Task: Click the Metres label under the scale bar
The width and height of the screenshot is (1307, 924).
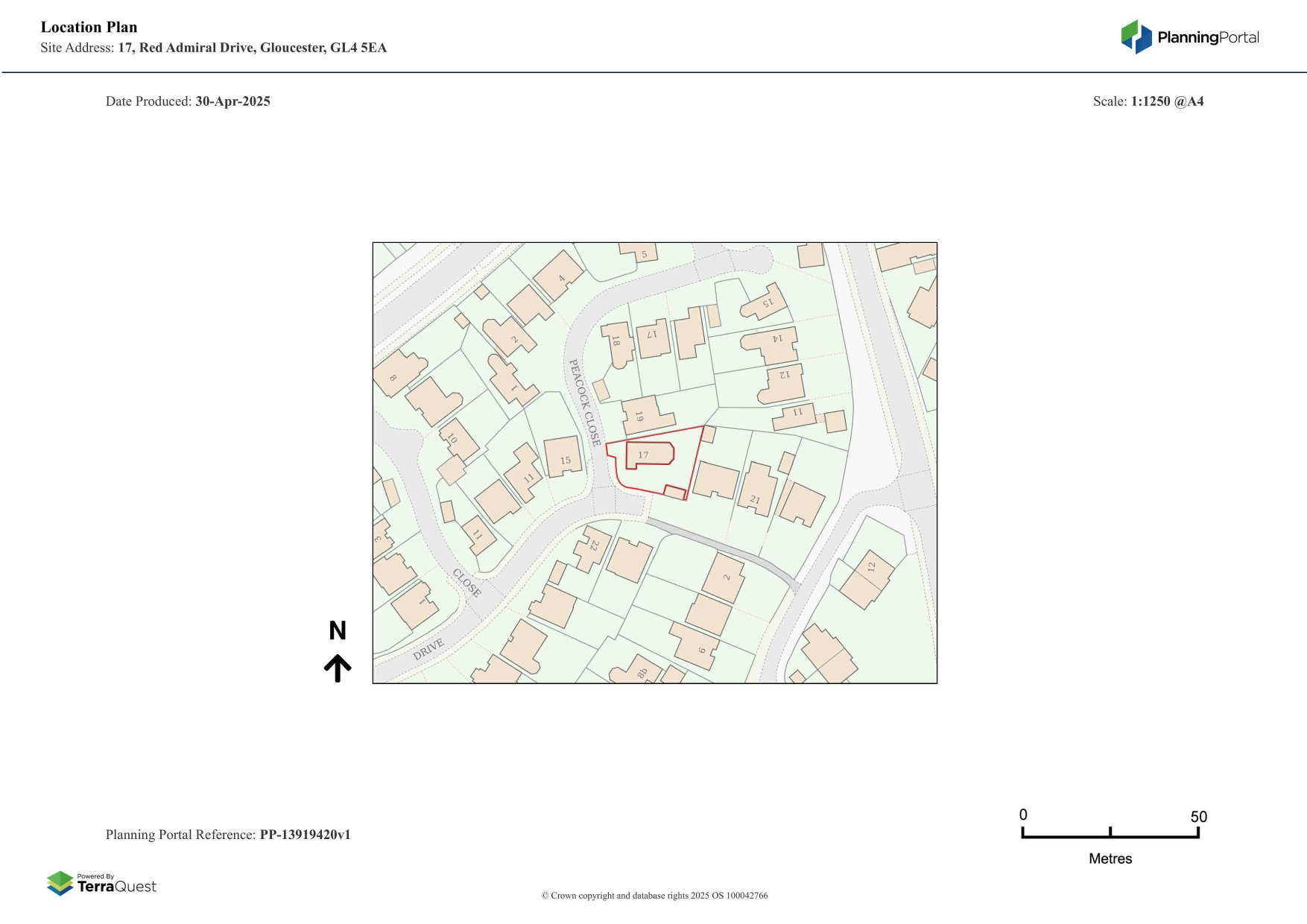Action: pos(1110,858)
